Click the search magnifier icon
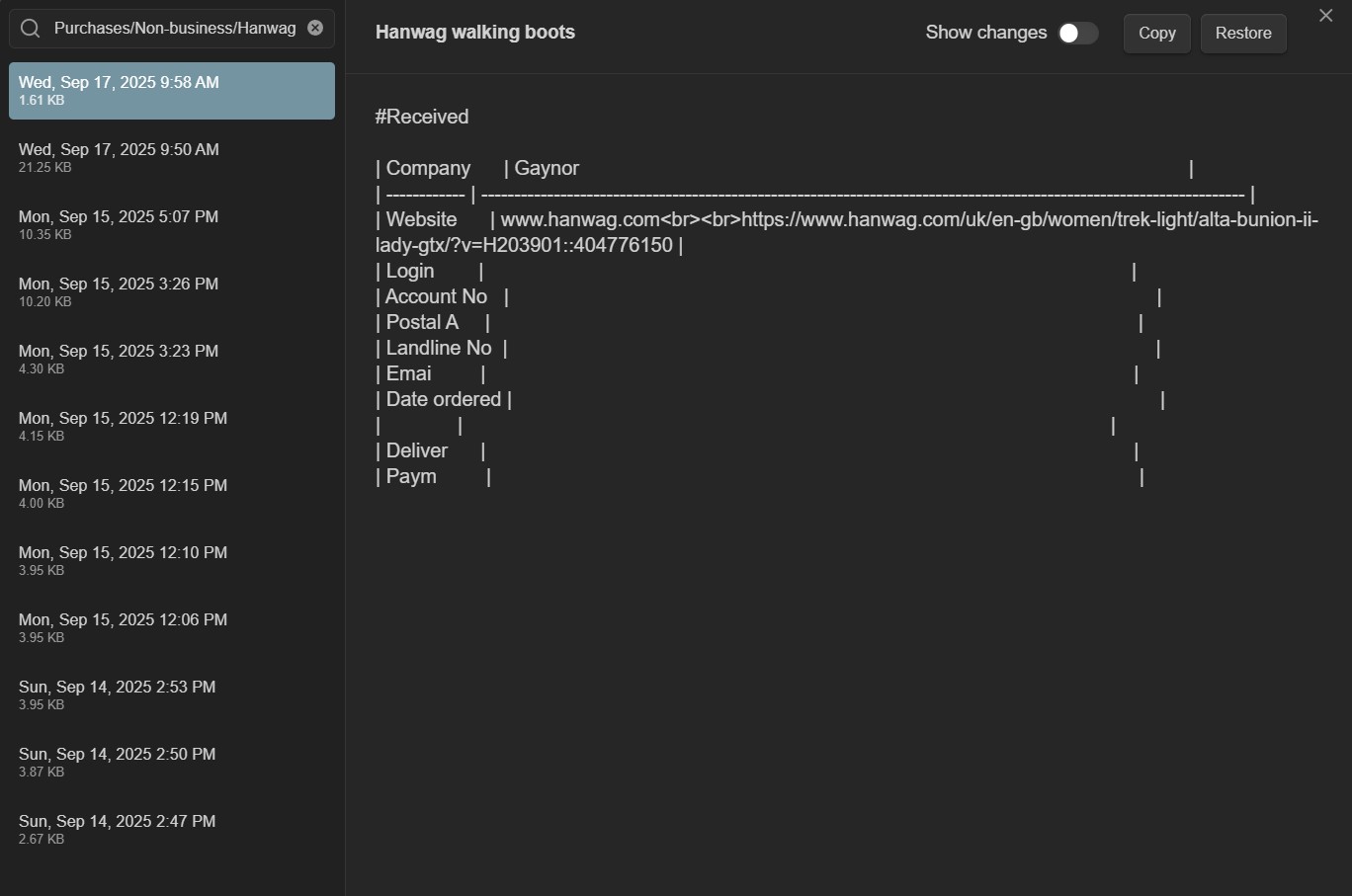 pyautogui.click(x=31, y=29)
